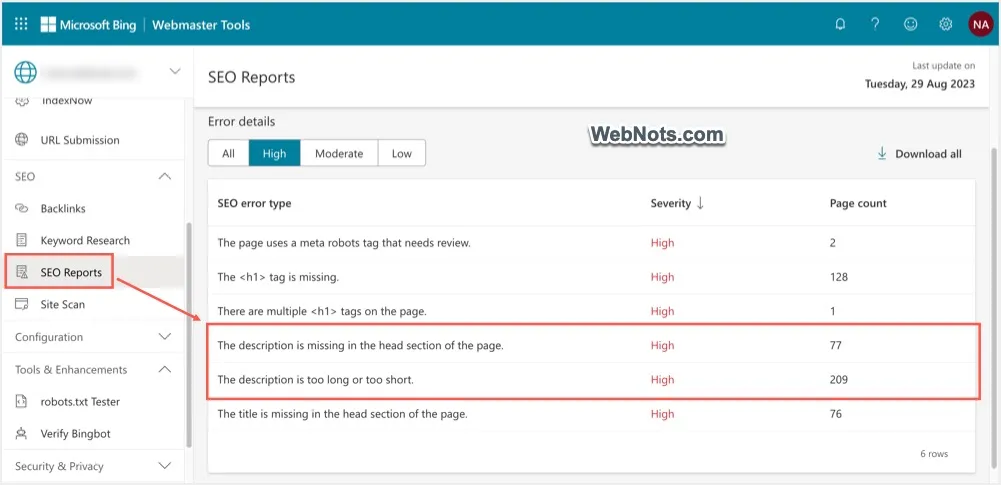Image resolution: width=1001 pixels, height=485 pixels.
Task: Open the NA account avatar
Action: coord(980,24)
